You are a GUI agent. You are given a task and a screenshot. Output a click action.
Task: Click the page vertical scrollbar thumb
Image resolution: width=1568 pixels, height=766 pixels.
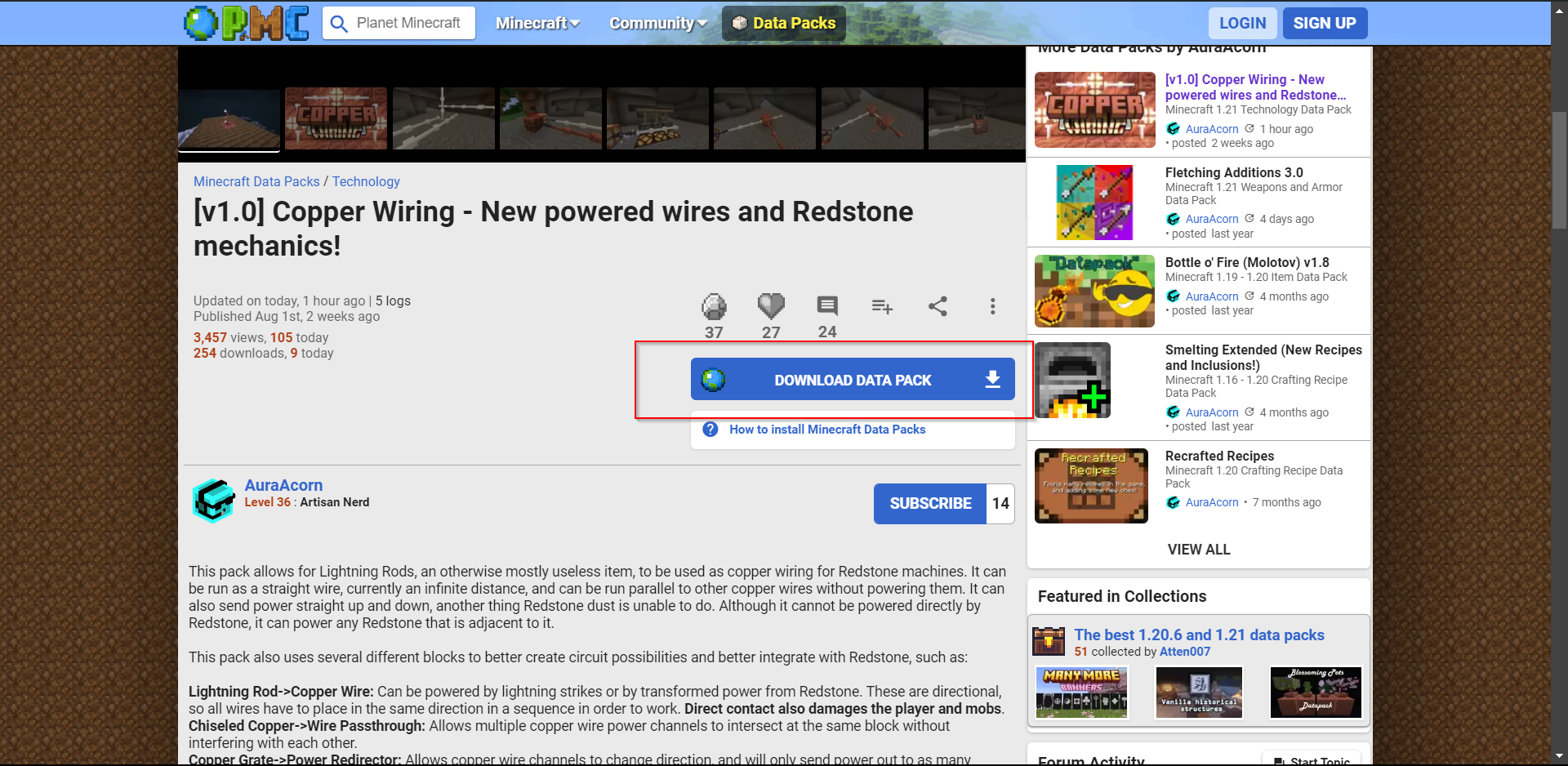point(1559,171)
